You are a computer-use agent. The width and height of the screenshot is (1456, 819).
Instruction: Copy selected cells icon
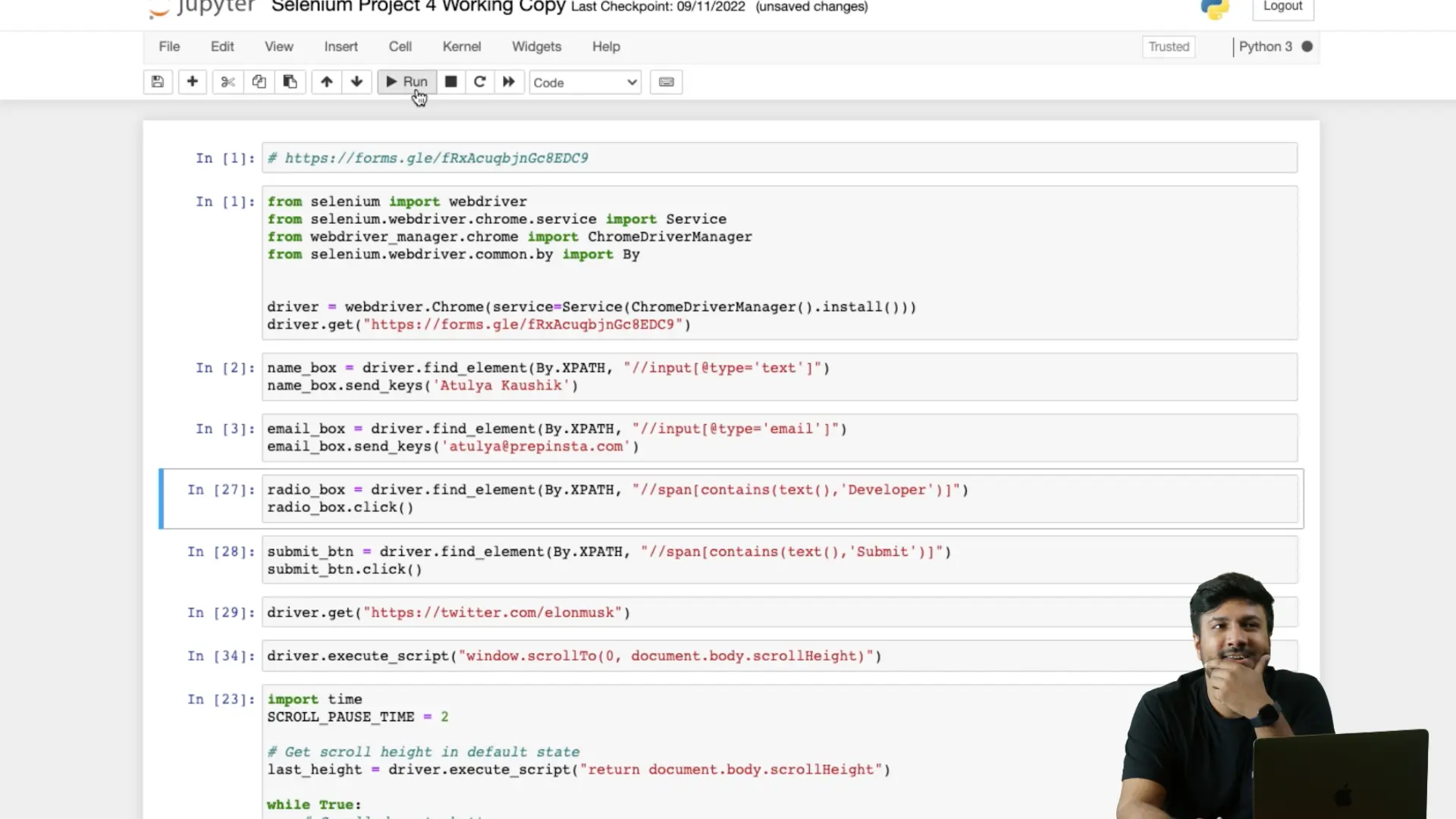[x=259, y=82]
